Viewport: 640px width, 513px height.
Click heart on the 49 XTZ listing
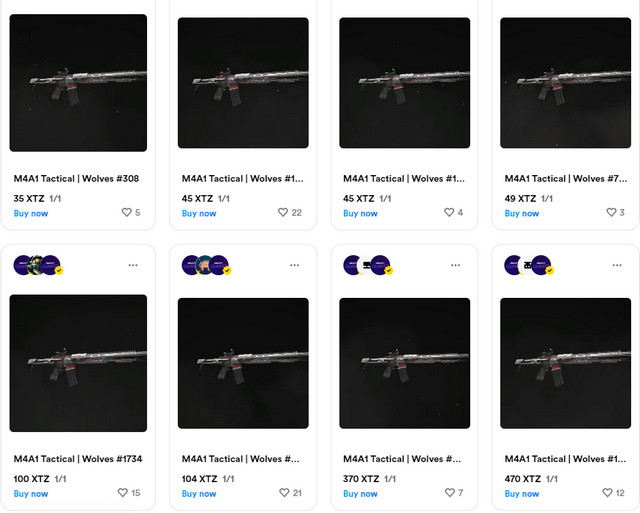[610, 213]
